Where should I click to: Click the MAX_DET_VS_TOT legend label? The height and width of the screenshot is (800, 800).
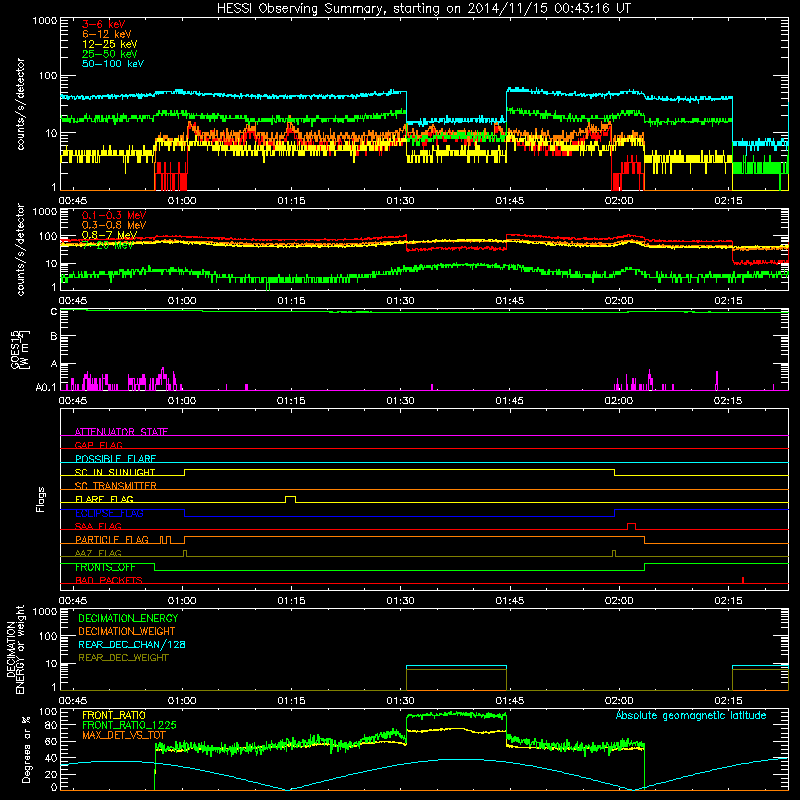tap(124, 735)
